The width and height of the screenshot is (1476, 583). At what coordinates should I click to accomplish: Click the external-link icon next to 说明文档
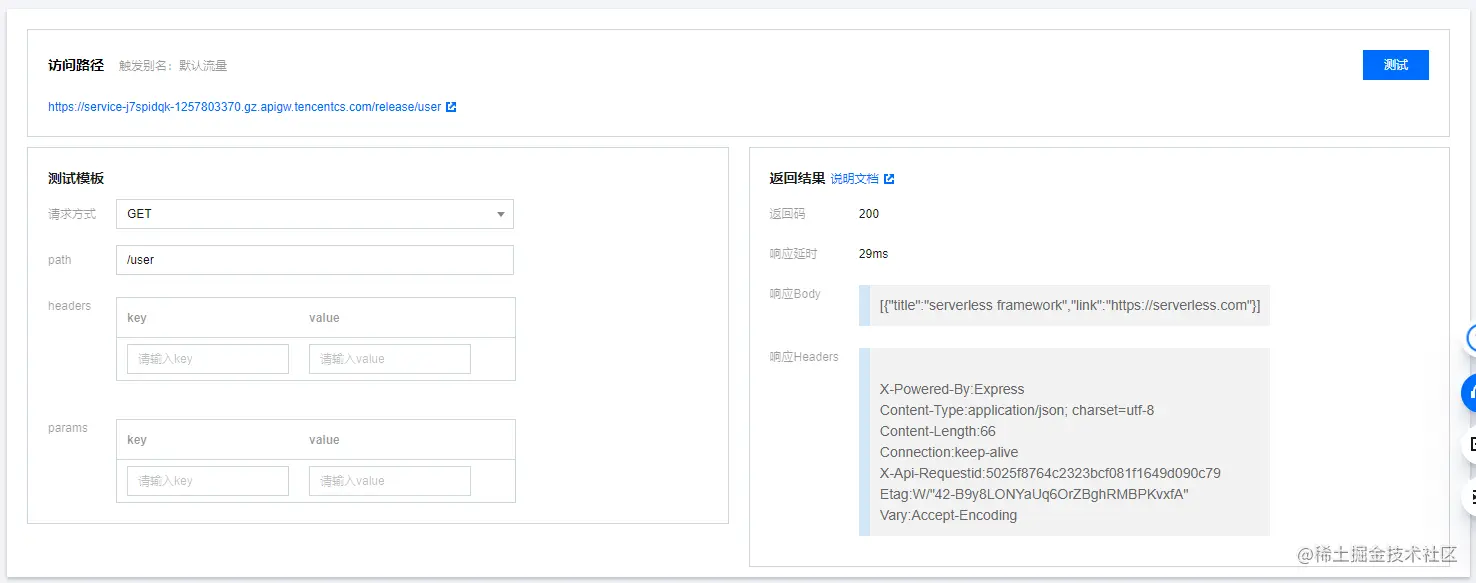coord(889,179)
